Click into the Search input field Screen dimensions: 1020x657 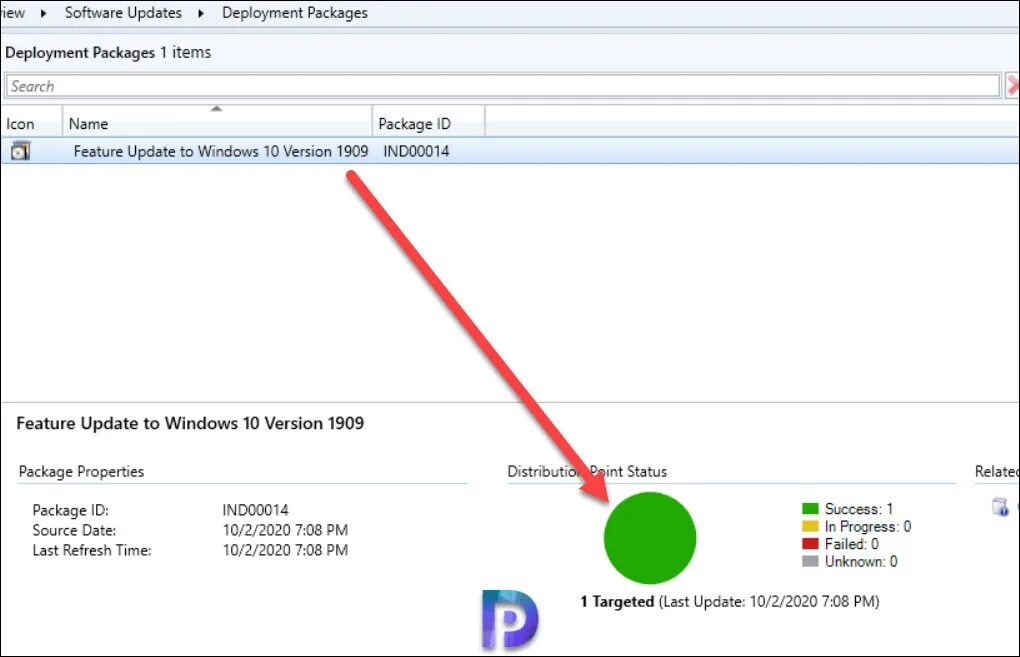pyautogui.click(x=502, y=86)
